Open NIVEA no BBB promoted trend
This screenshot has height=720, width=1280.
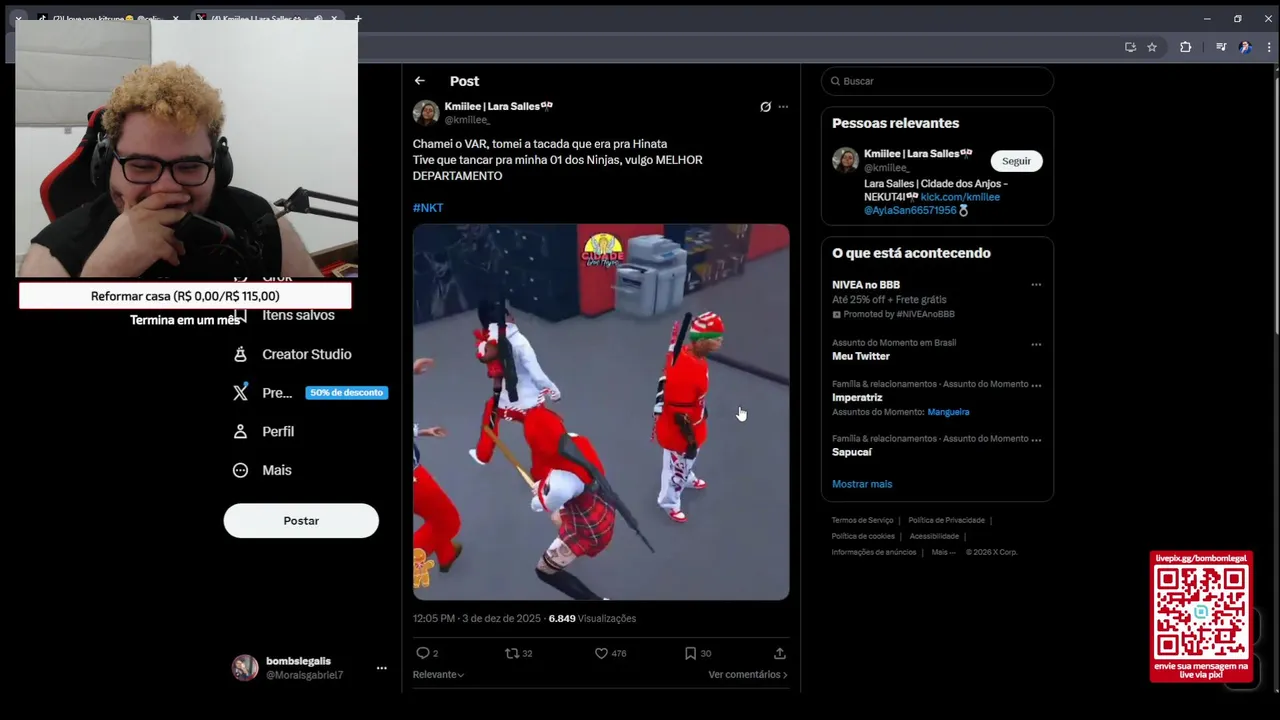click(937, 300)
